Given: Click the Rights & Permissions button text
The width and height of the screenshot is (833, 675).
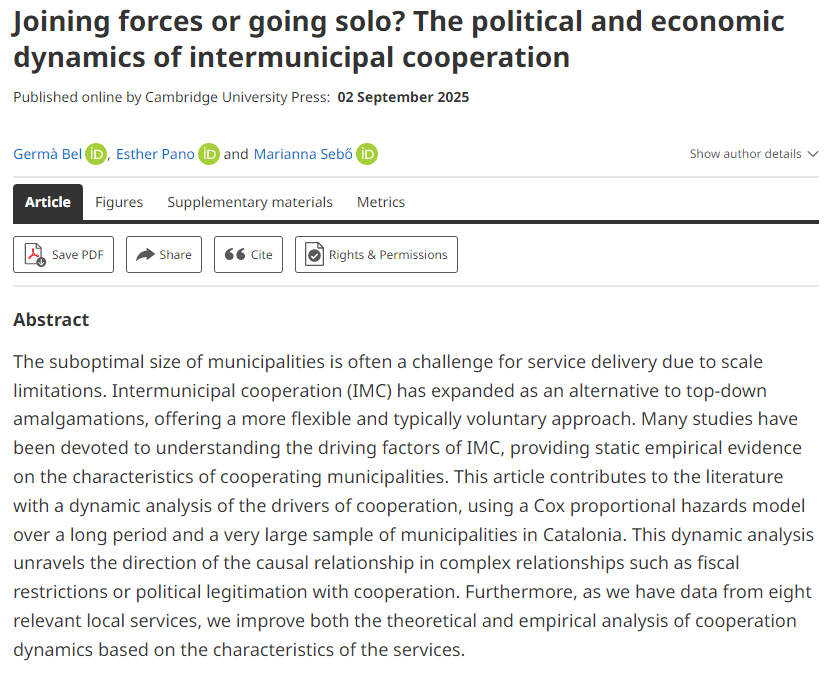Looking at the screenshot, I should coord(388,255).
